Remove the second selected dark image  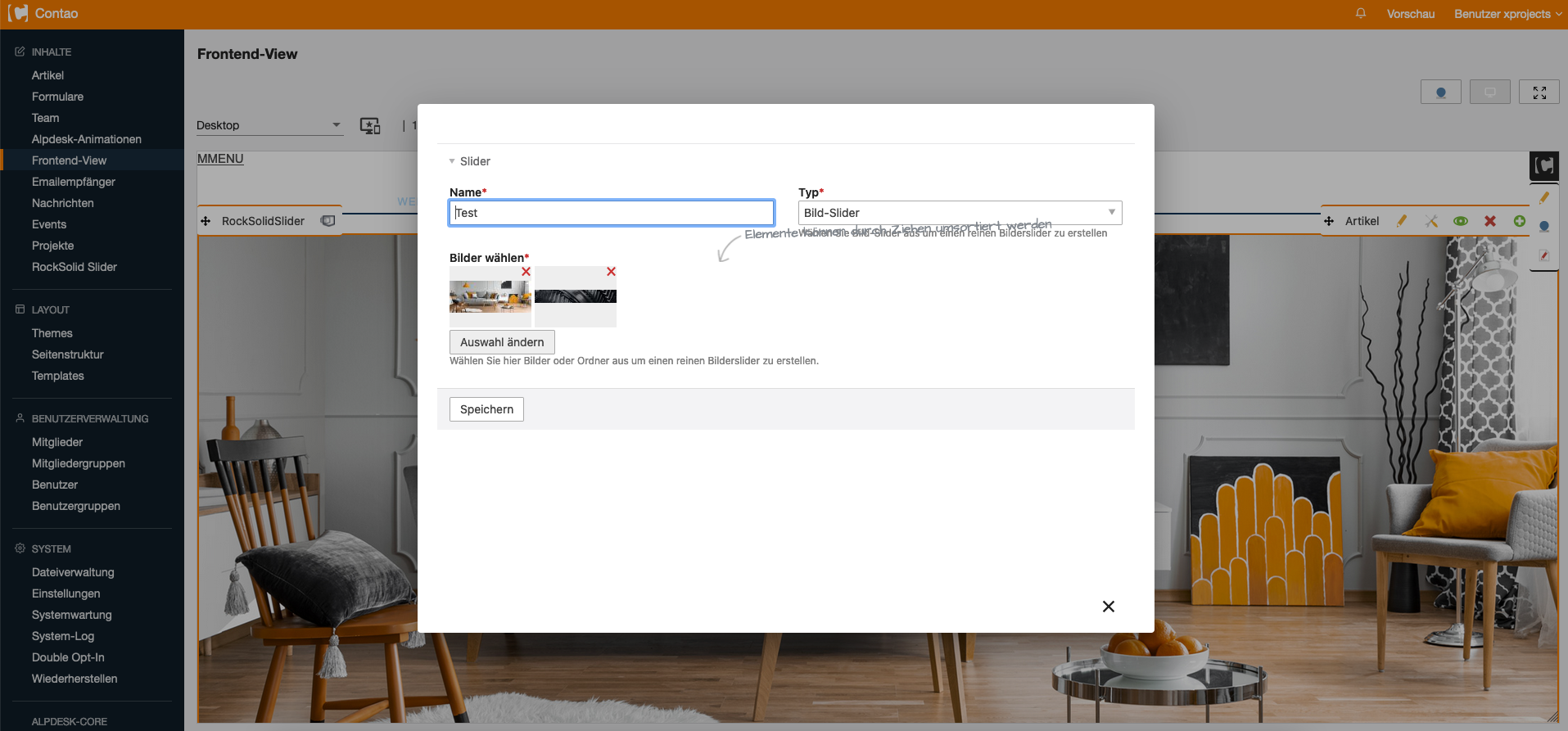pyautogui.click(x=611, y=272)
